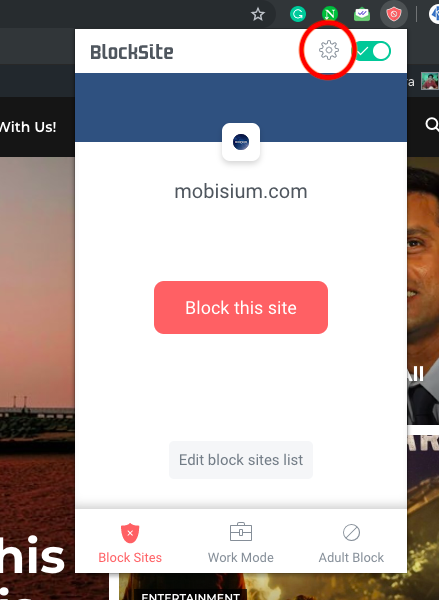Switch to Work Mode tab

click(x=241, y=543)
